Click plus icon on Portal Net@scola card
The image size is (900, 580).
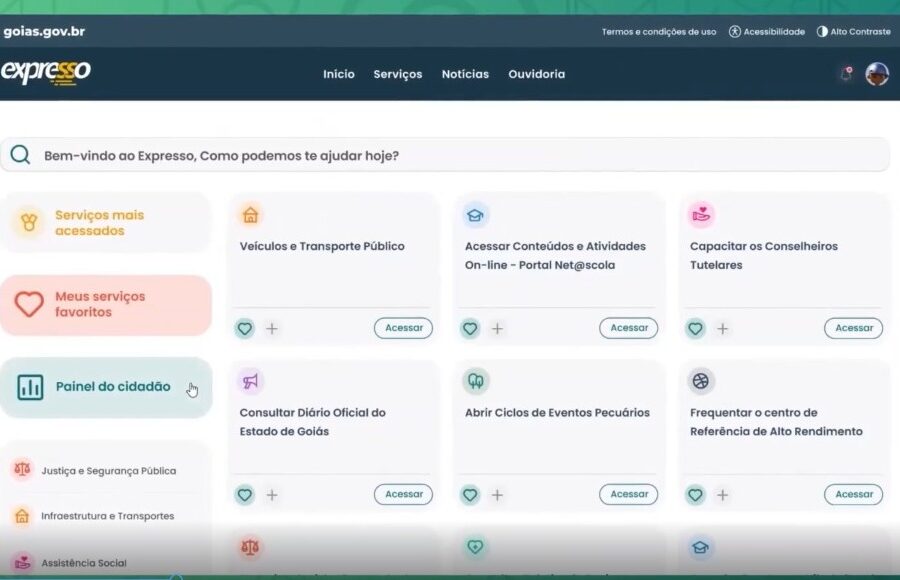[x=498, y=328]
